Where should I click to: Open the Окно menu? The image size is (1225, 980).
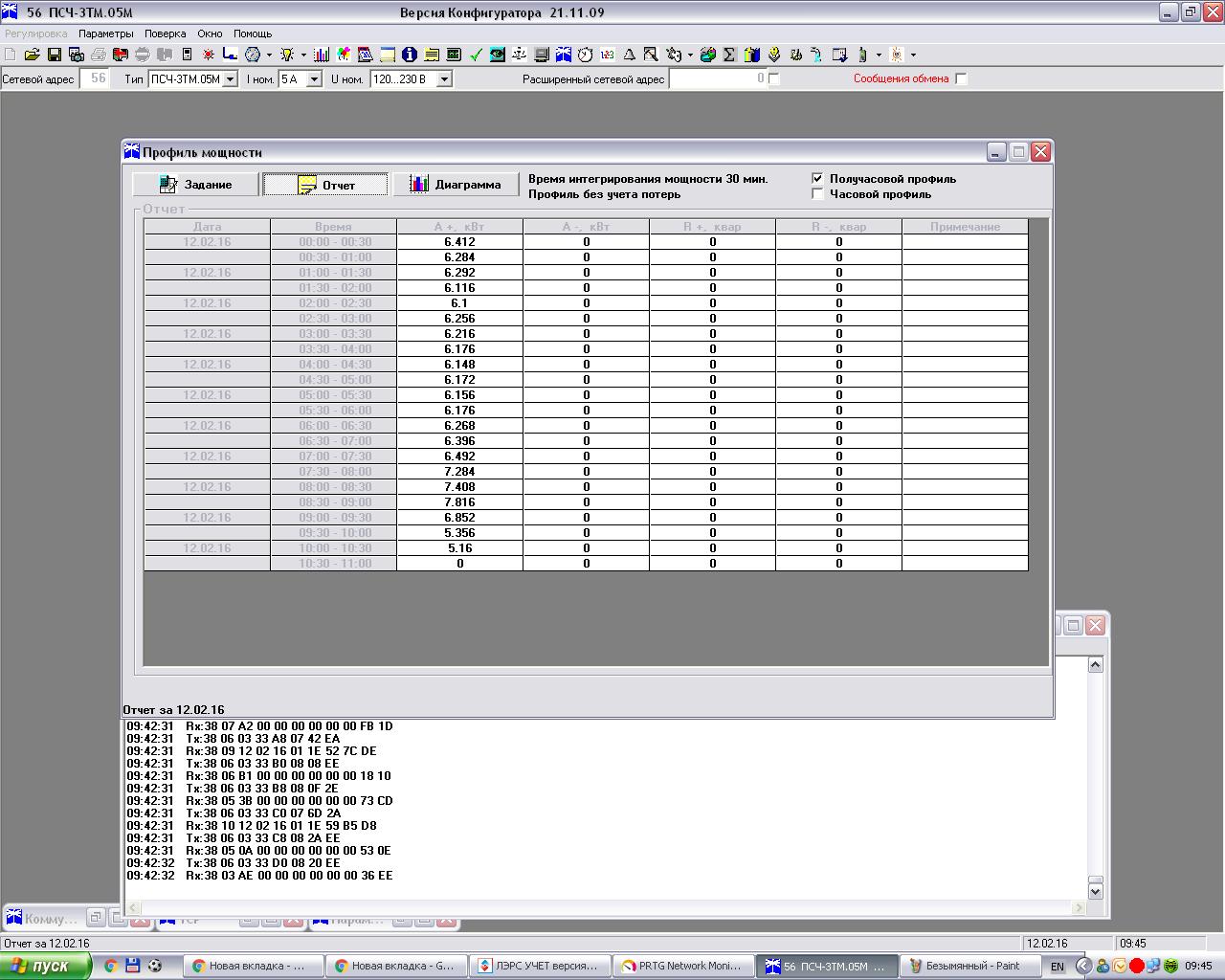(210, 33)
